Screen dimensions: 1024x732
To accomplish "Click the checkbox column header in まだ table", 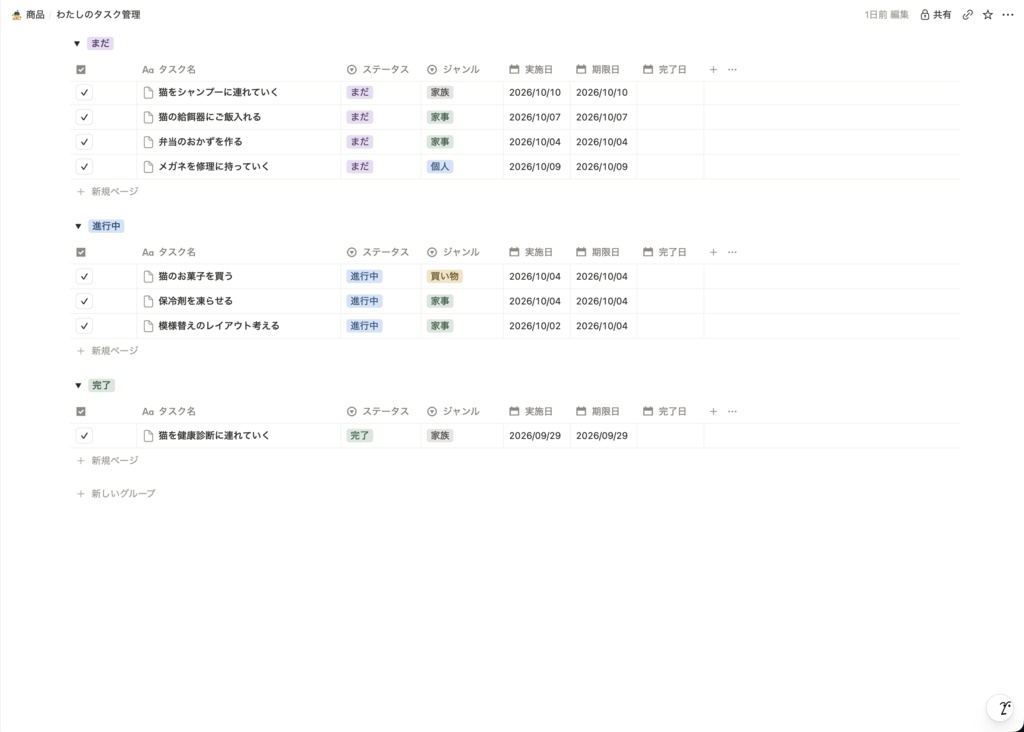I will click(81, 70).
